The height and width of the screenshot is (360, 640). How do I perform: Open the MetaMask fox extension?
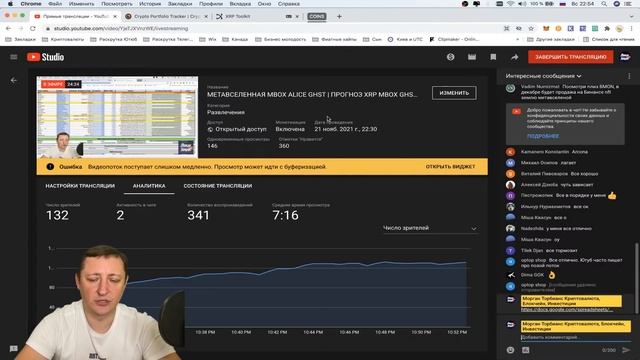546,28
